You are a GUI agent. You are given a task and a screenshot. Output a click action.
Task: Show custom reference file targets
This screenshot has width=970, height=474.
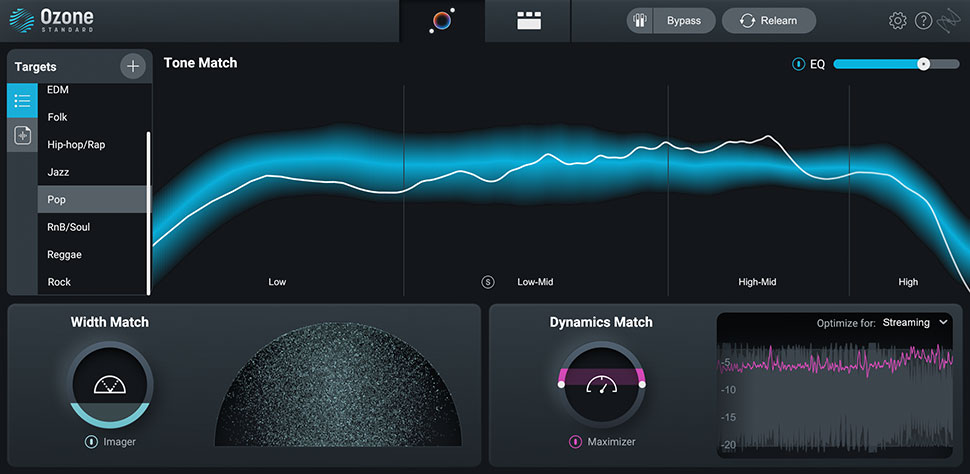click(x=22, y=135)
